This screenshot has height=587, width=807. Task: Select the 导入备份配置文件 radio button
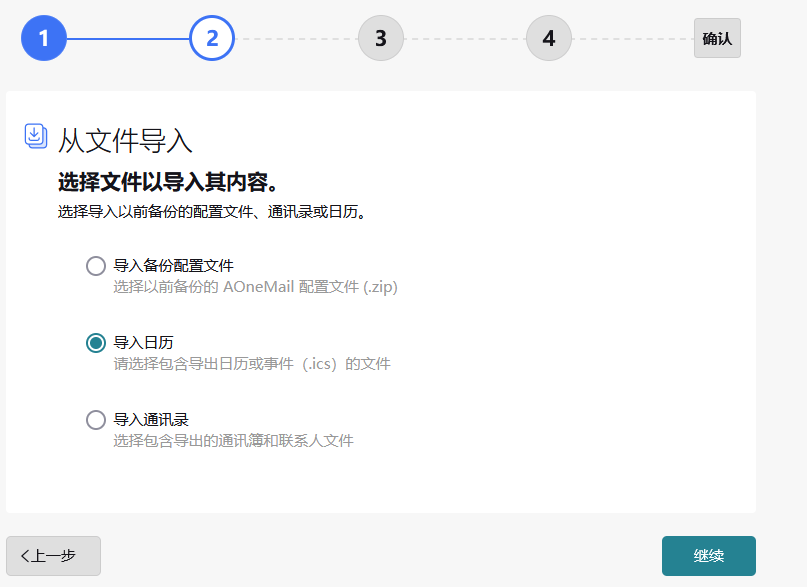pyautogui.click(x=96, y=266)
